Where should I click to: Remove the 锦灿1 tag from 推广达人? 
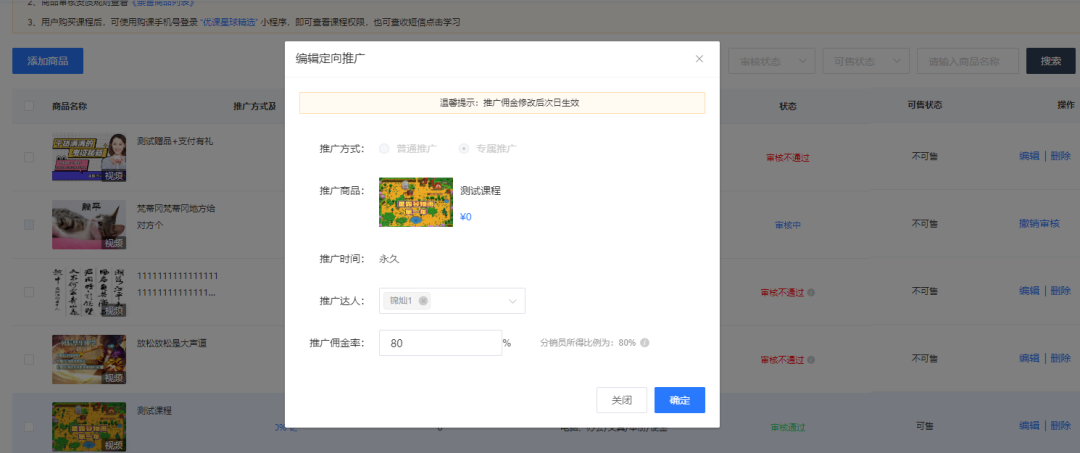point(424,301)
